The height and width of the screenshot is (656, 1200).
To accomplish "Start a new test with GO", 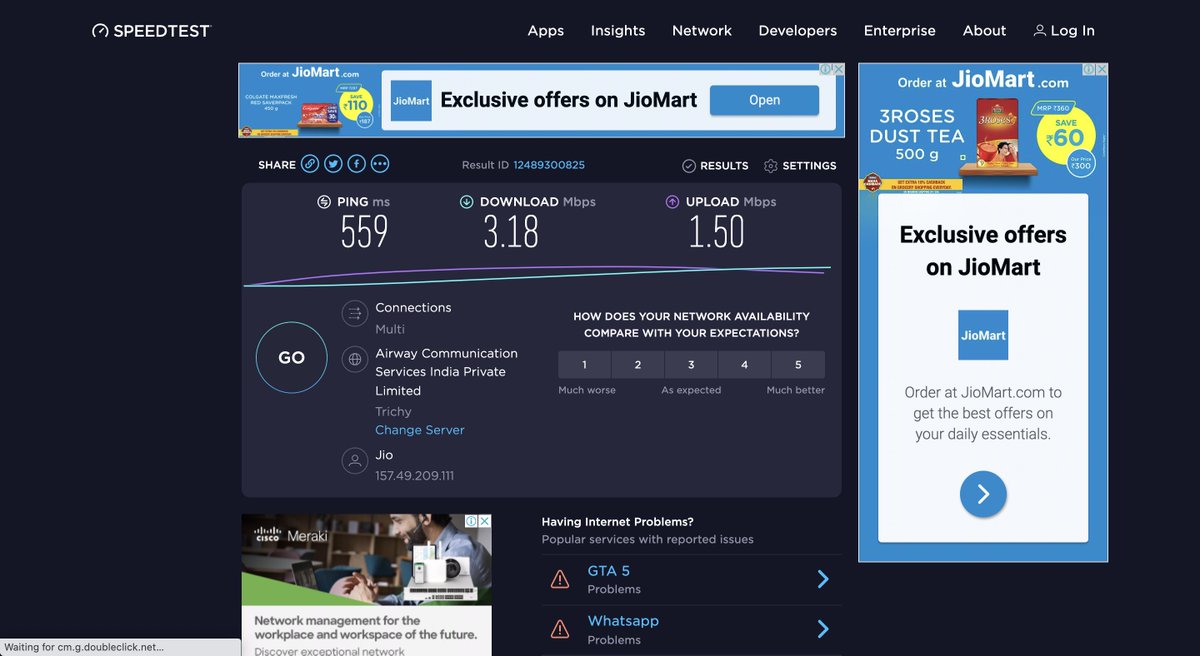I will pyautogui.click(x=291, y=357).
